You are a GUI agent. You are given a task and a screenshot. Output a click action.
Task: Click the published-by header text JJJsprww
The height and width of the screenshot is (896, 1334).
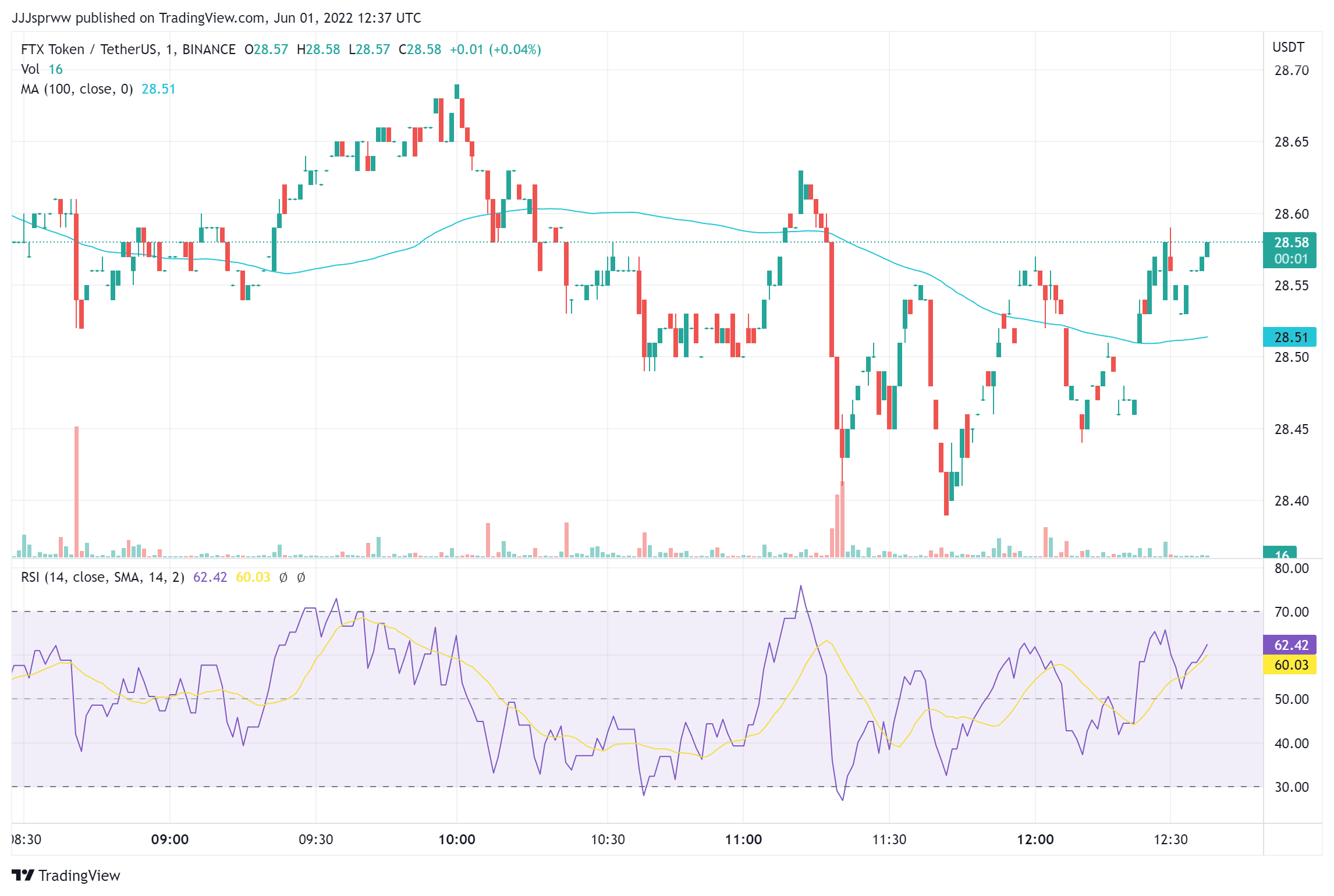(41, 18)
